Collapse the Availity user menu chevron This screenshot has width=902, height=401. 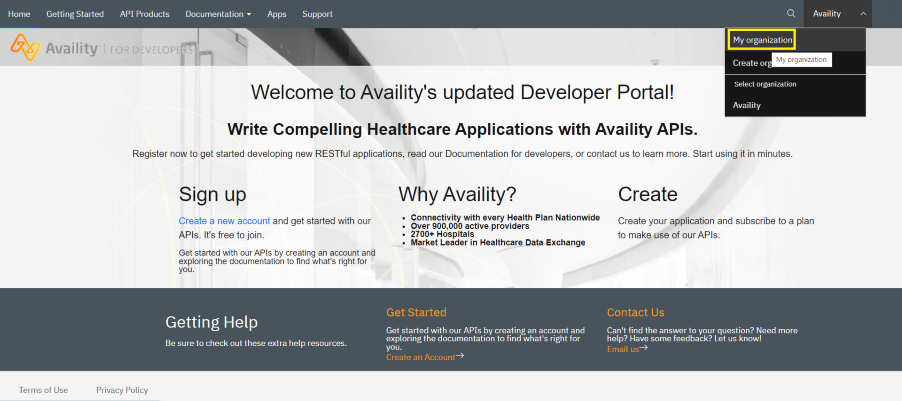point(863,14)
